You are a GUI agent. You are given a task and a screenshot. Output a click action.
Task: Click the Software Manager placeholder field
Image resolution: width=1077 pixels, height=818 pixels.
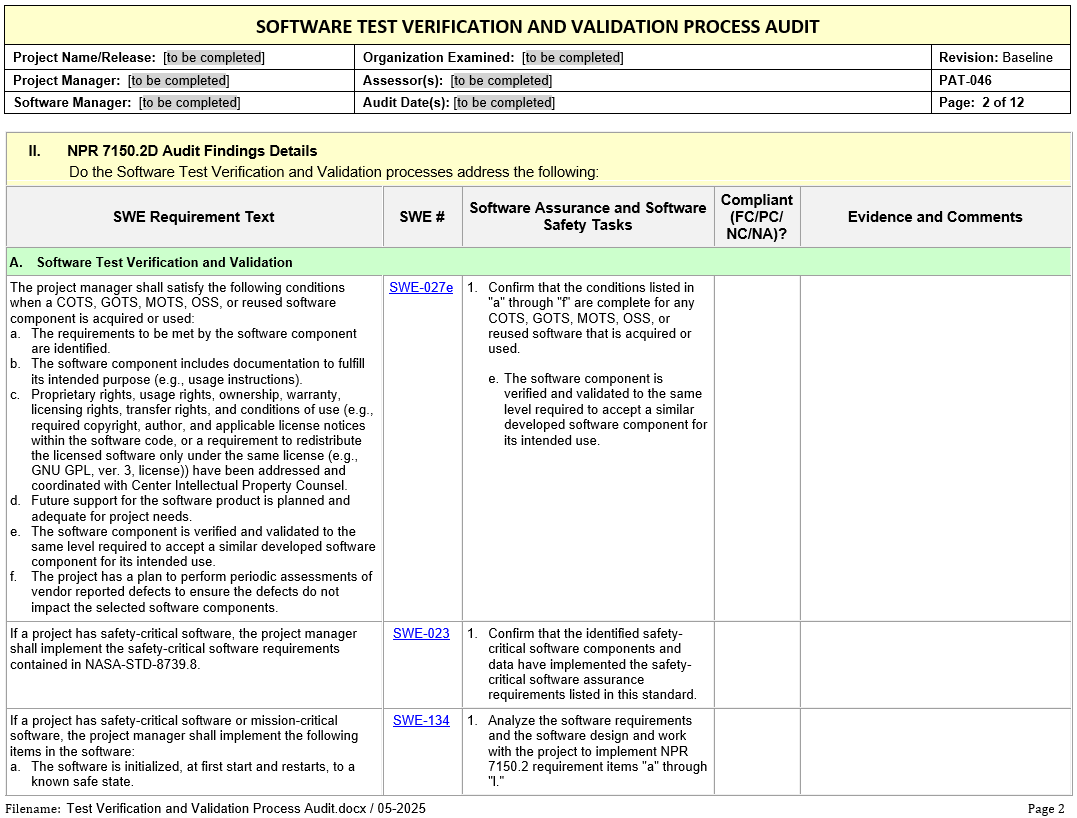click(x=189, y=103)
